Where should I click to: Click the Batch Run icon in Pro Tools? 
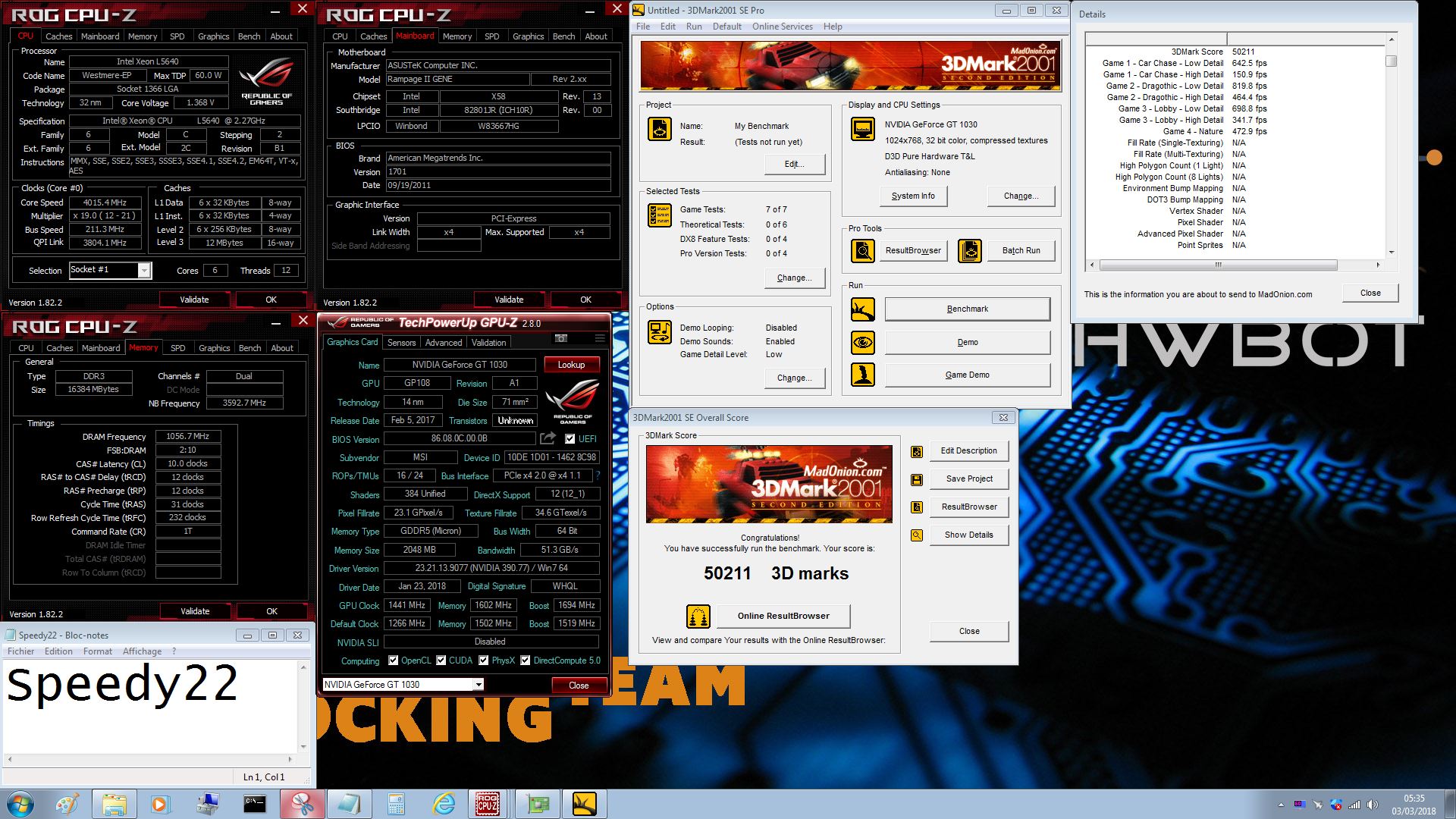tap(970, 250)
